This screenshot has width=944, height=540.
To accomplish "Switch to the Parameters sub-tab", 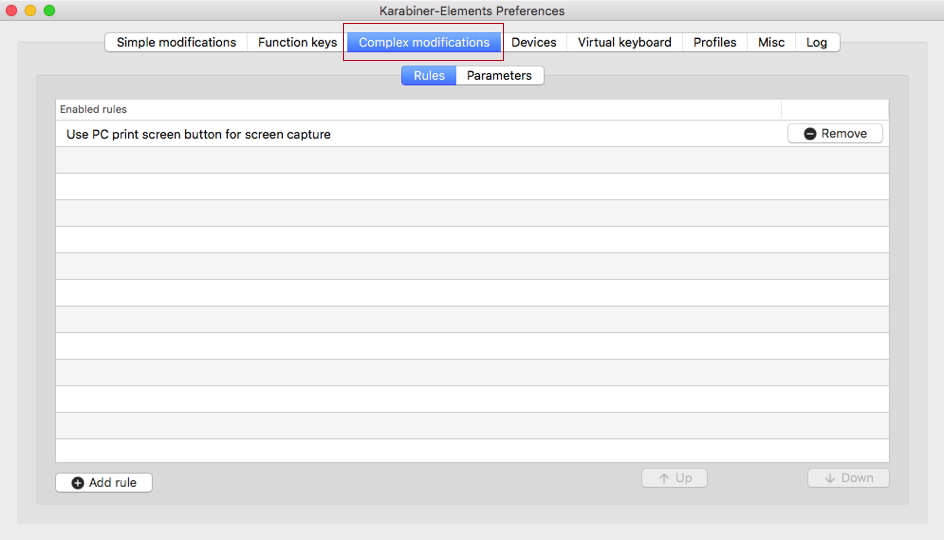I will click(x=500, y=75).
